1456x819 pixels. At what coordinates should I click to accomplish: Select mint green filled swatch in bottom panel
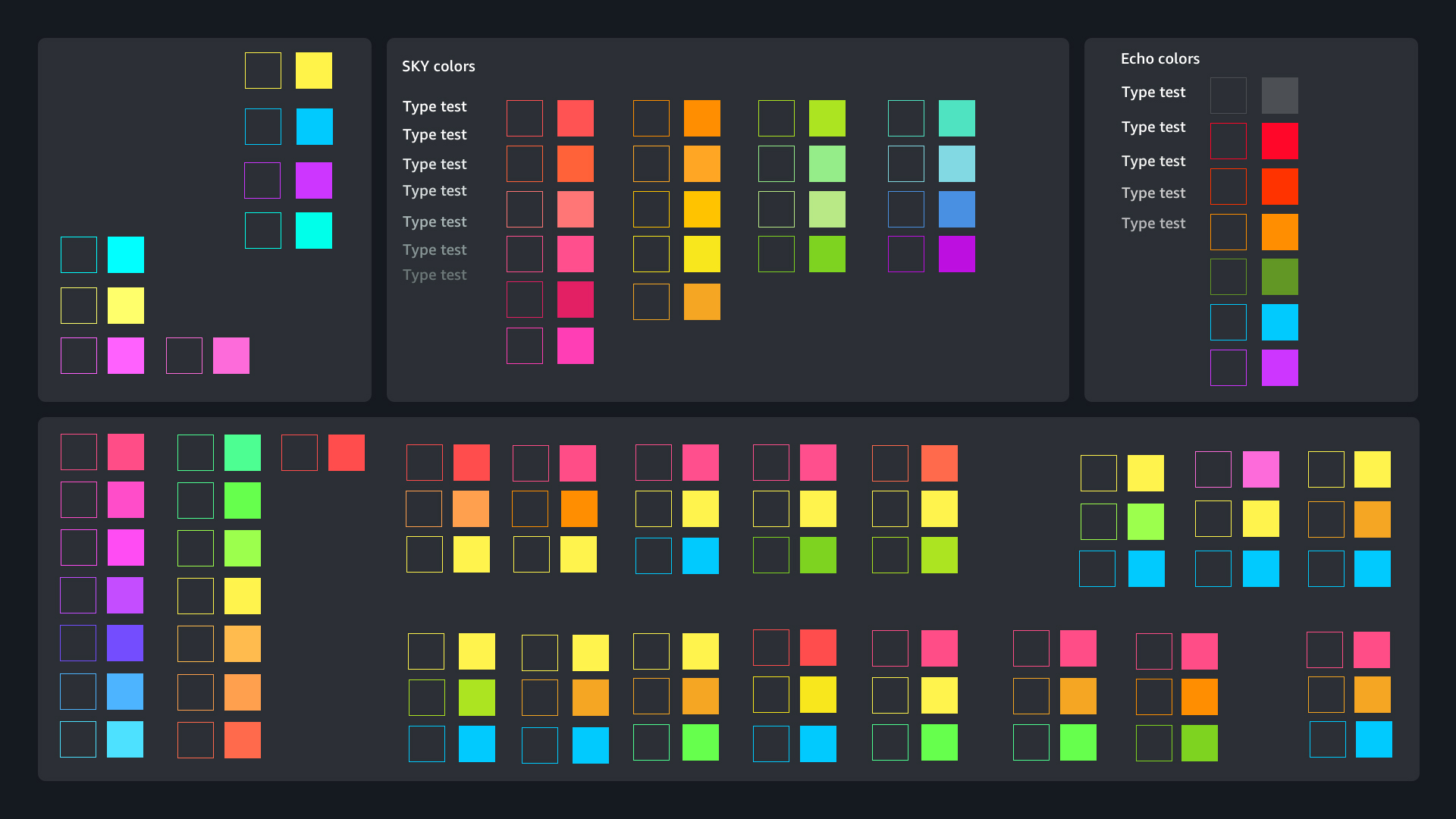(243, 453)
